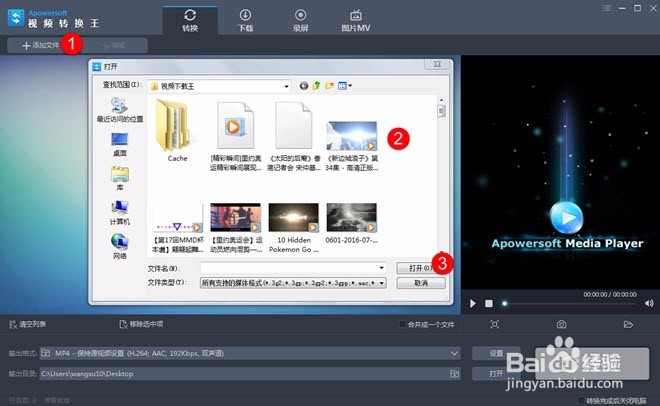Click the media player progress slider

point(569,303)
